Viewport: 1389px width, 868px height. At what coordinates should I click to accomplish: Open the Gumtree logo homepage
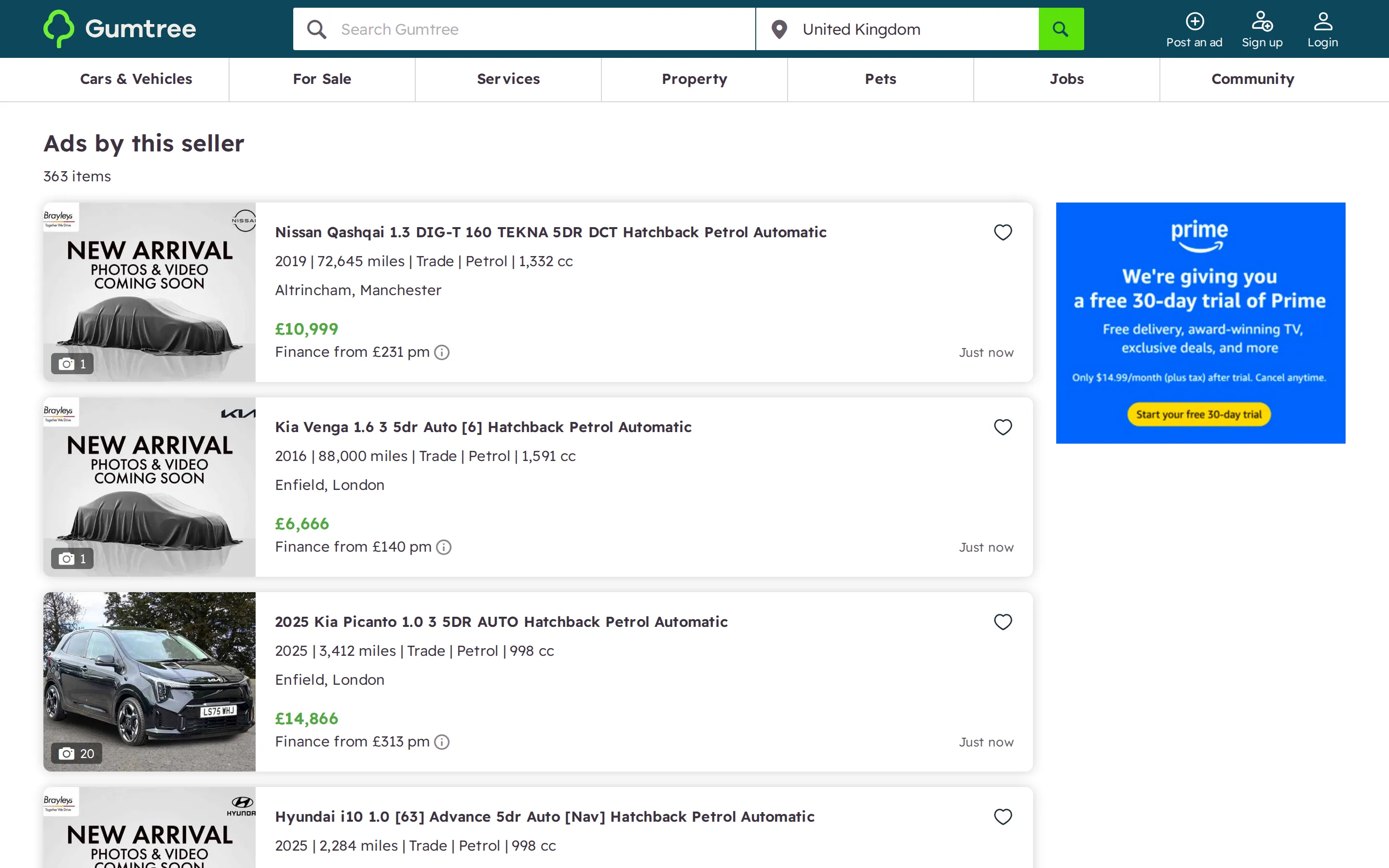(120, 29)
